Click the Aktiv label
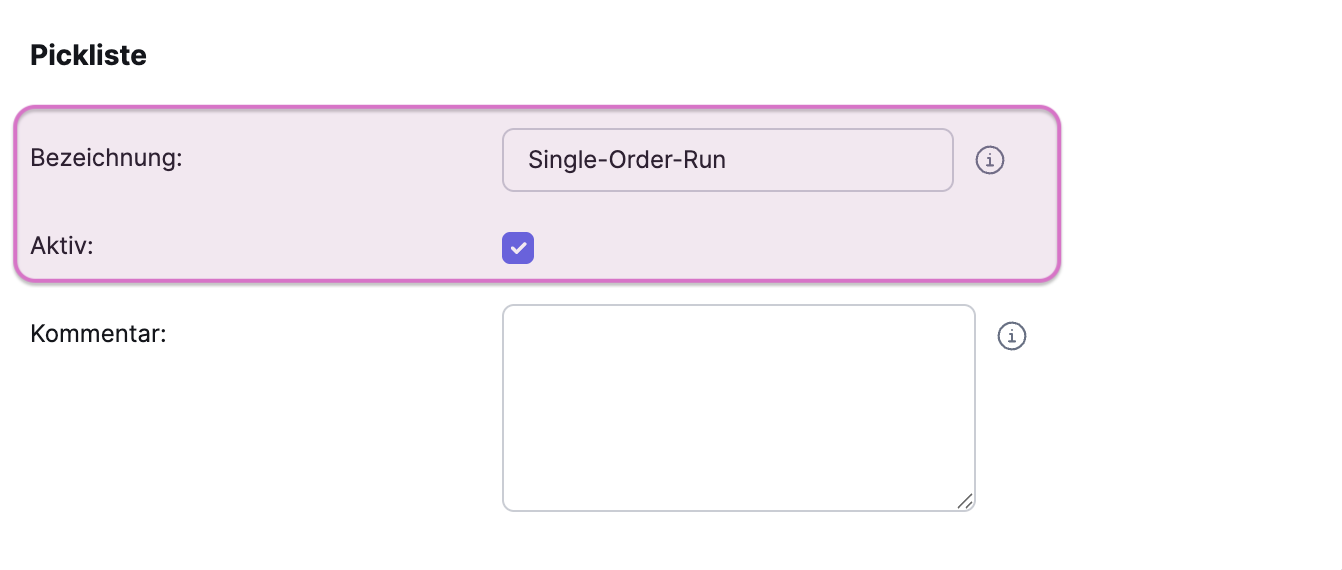The image size is (1342, 570). [x=62, y=246]
